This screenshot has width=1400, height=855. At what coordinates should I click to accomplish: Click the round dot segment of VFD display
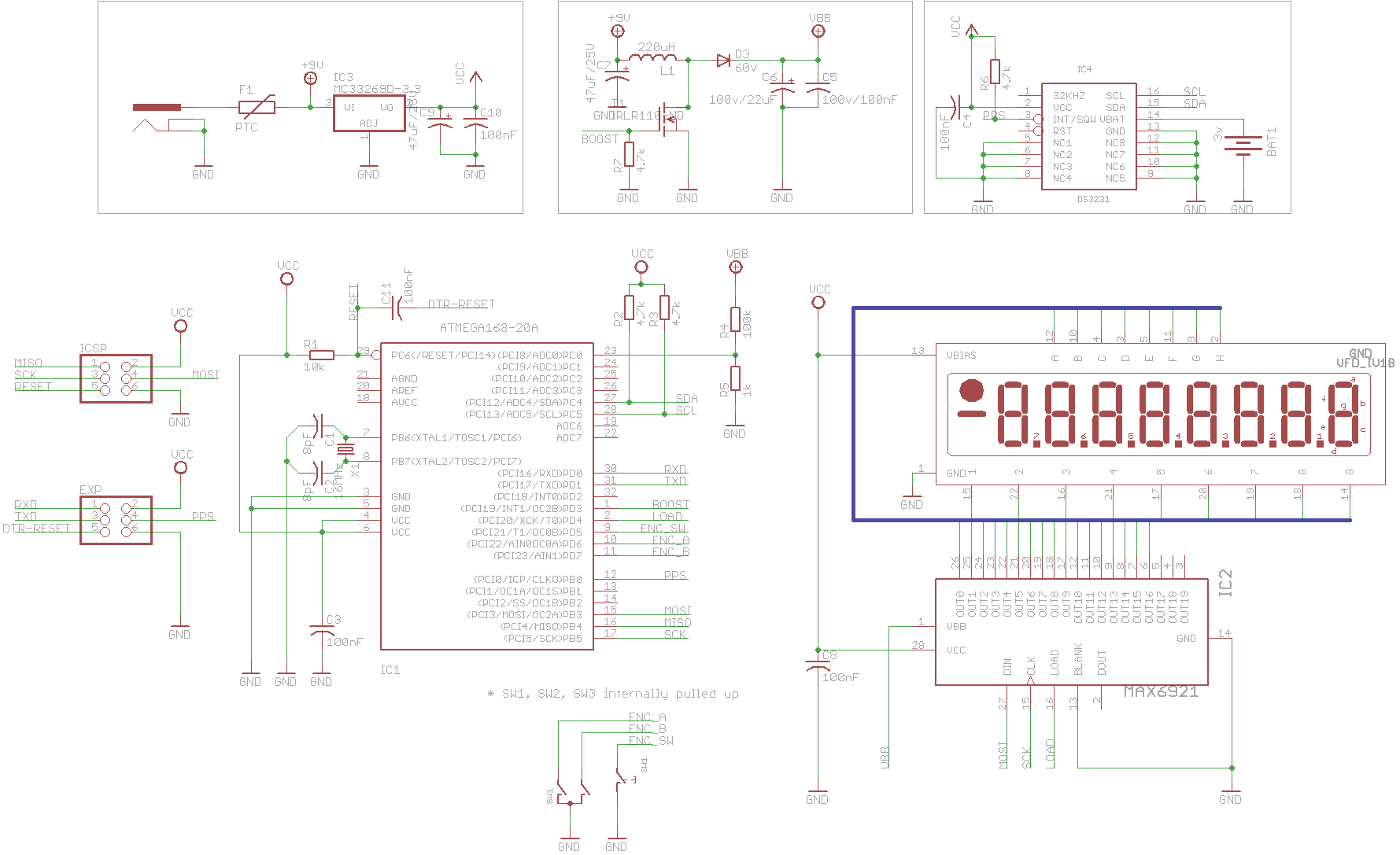click(971, 390)
